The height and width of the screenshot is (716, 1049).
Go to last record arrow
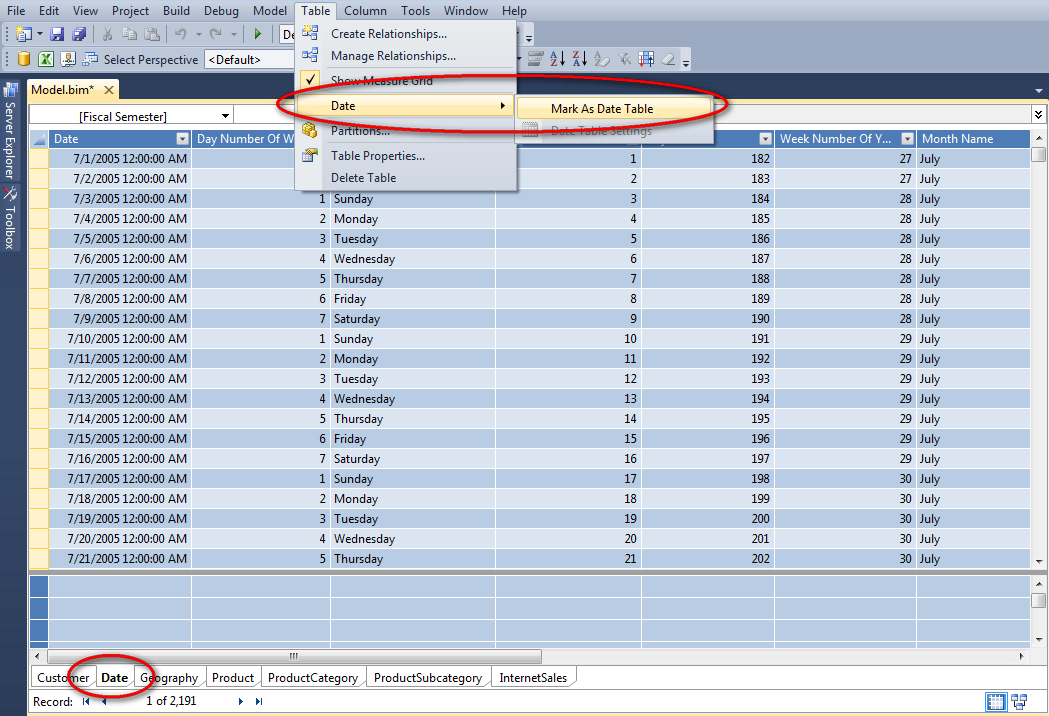(259, 701)
